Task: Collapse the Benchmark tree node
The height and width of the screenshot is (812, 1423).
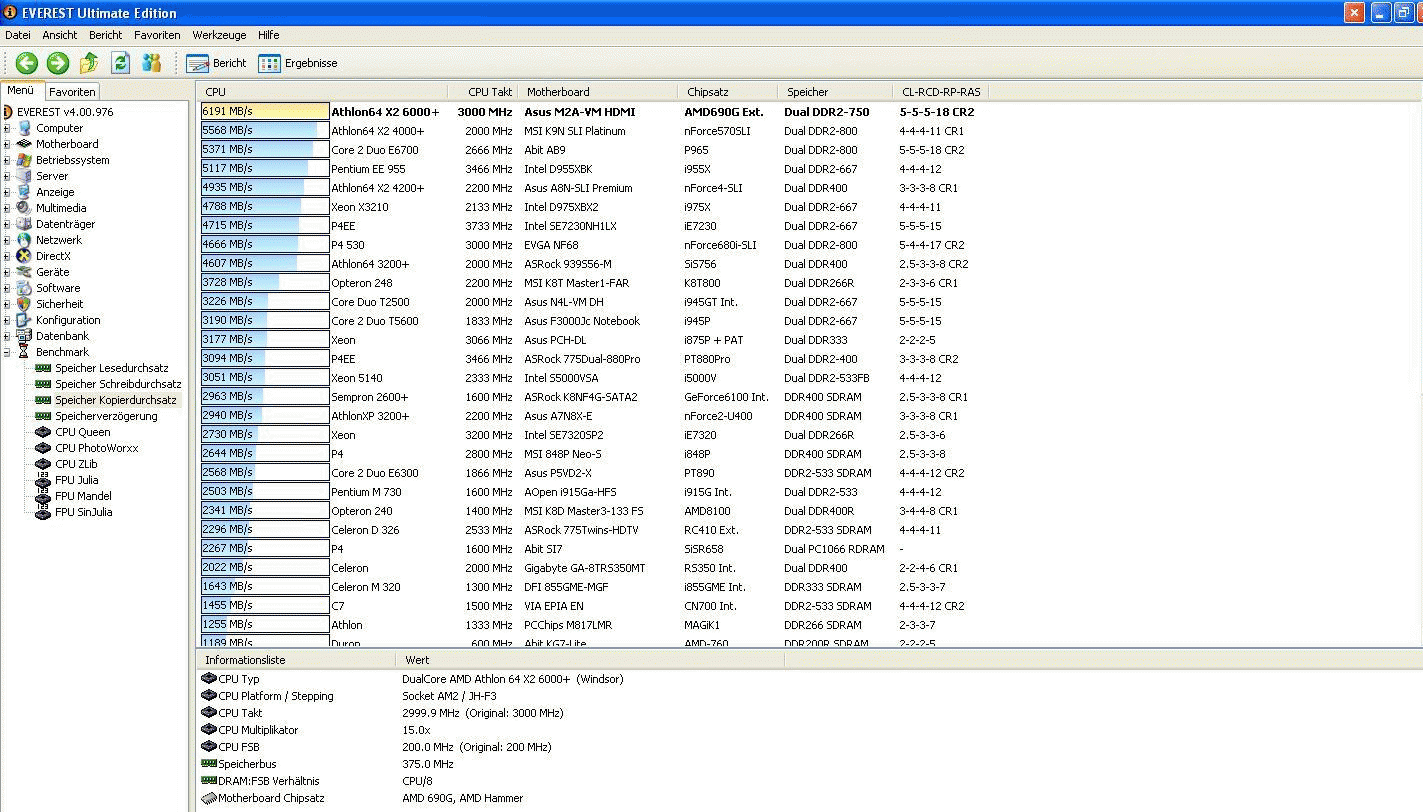Action: [x=7, y=352]
